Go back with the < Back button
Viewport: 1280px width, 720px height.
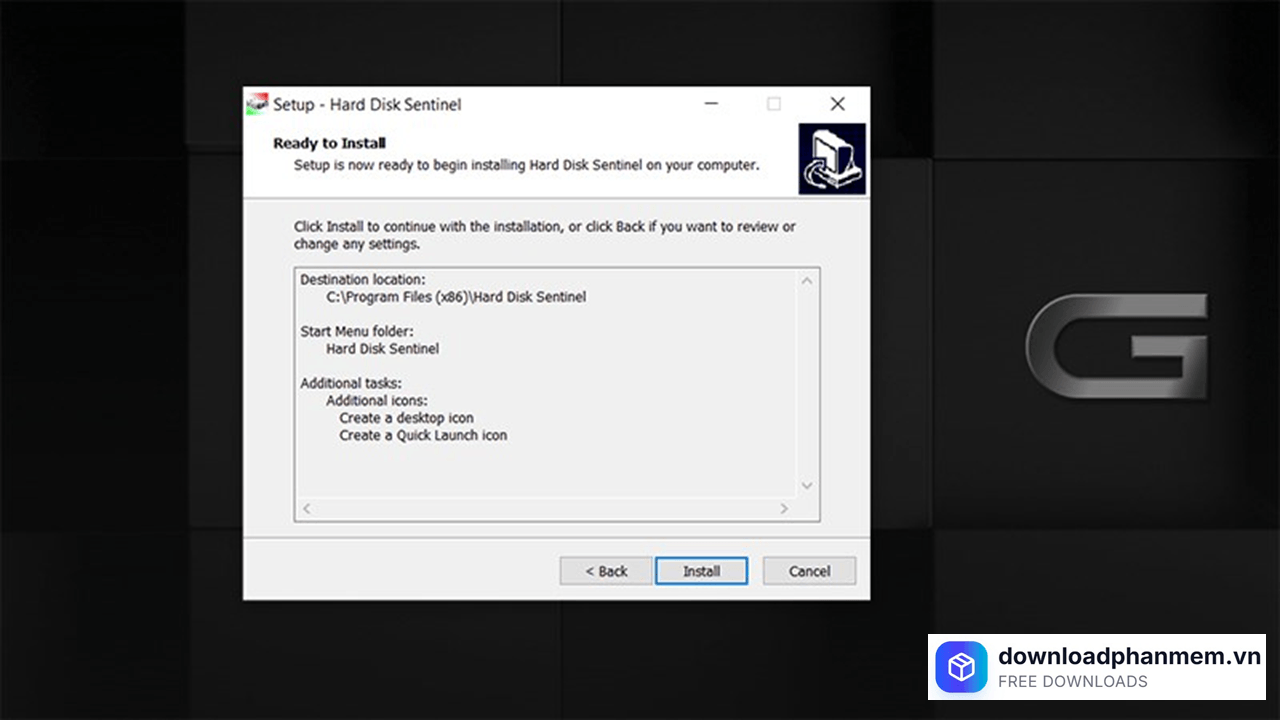(x=606, y=571)
